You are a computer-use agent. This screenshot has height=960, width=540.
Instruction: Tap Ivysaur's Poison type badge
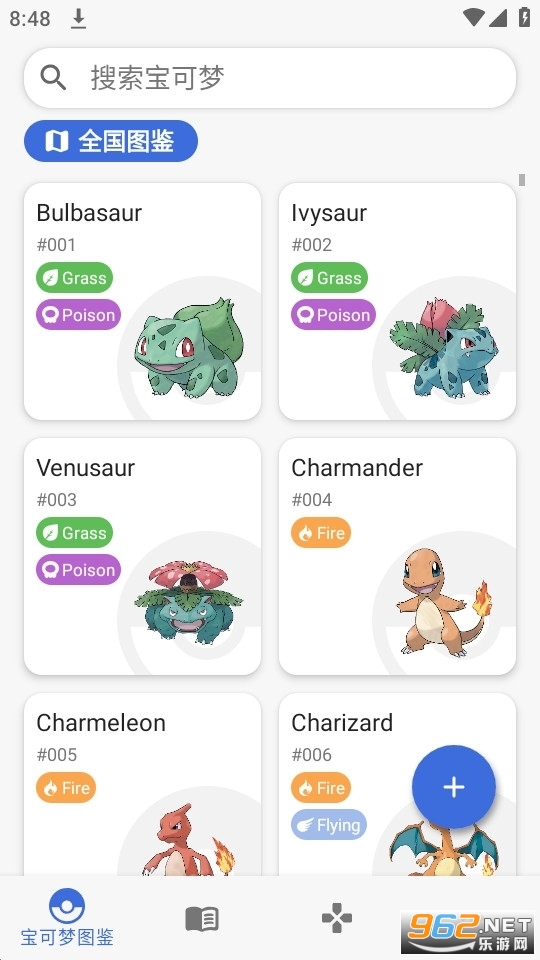333,315
